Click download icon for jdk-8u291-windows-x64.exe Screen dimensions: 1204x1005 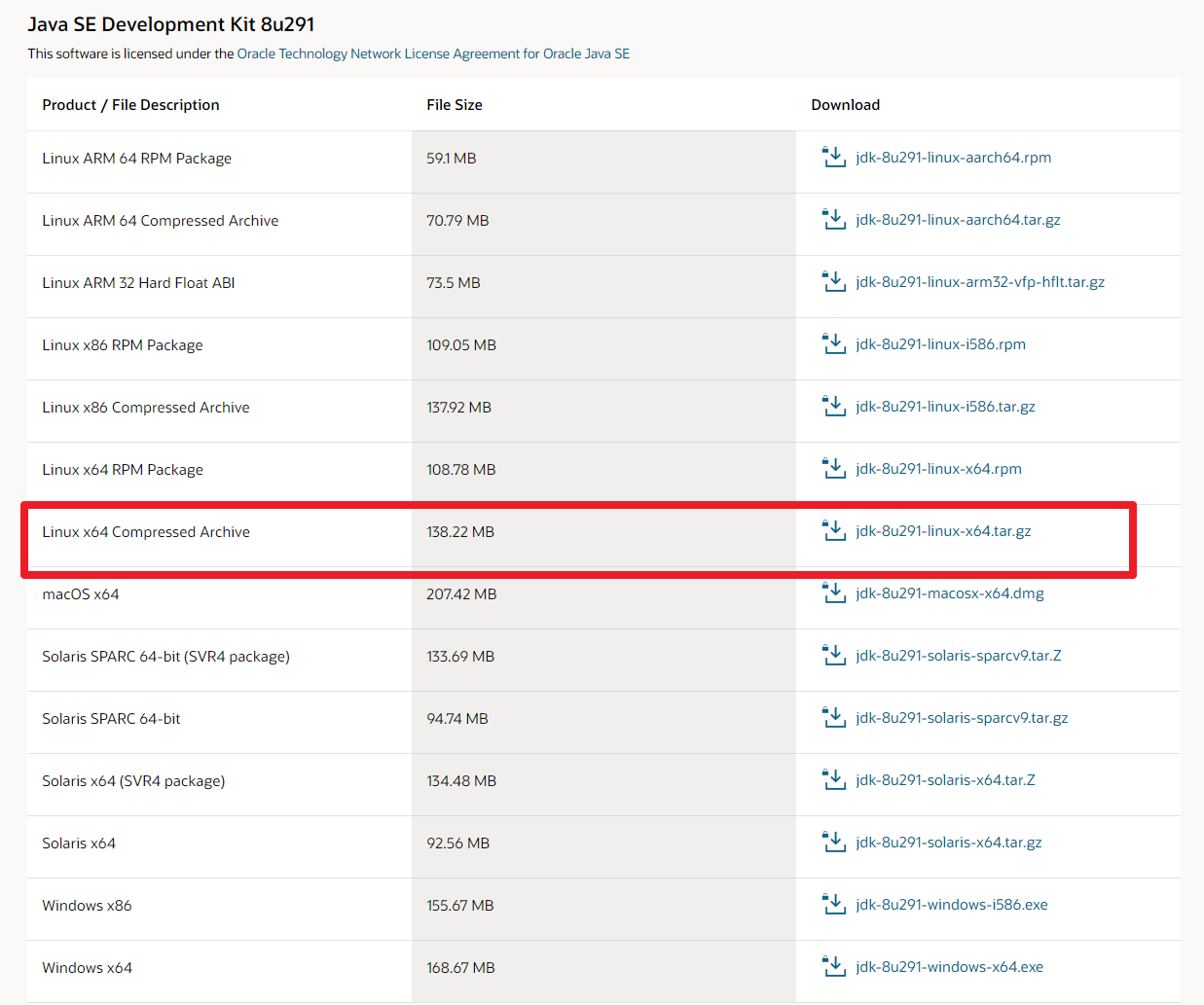tap(834, 966)
